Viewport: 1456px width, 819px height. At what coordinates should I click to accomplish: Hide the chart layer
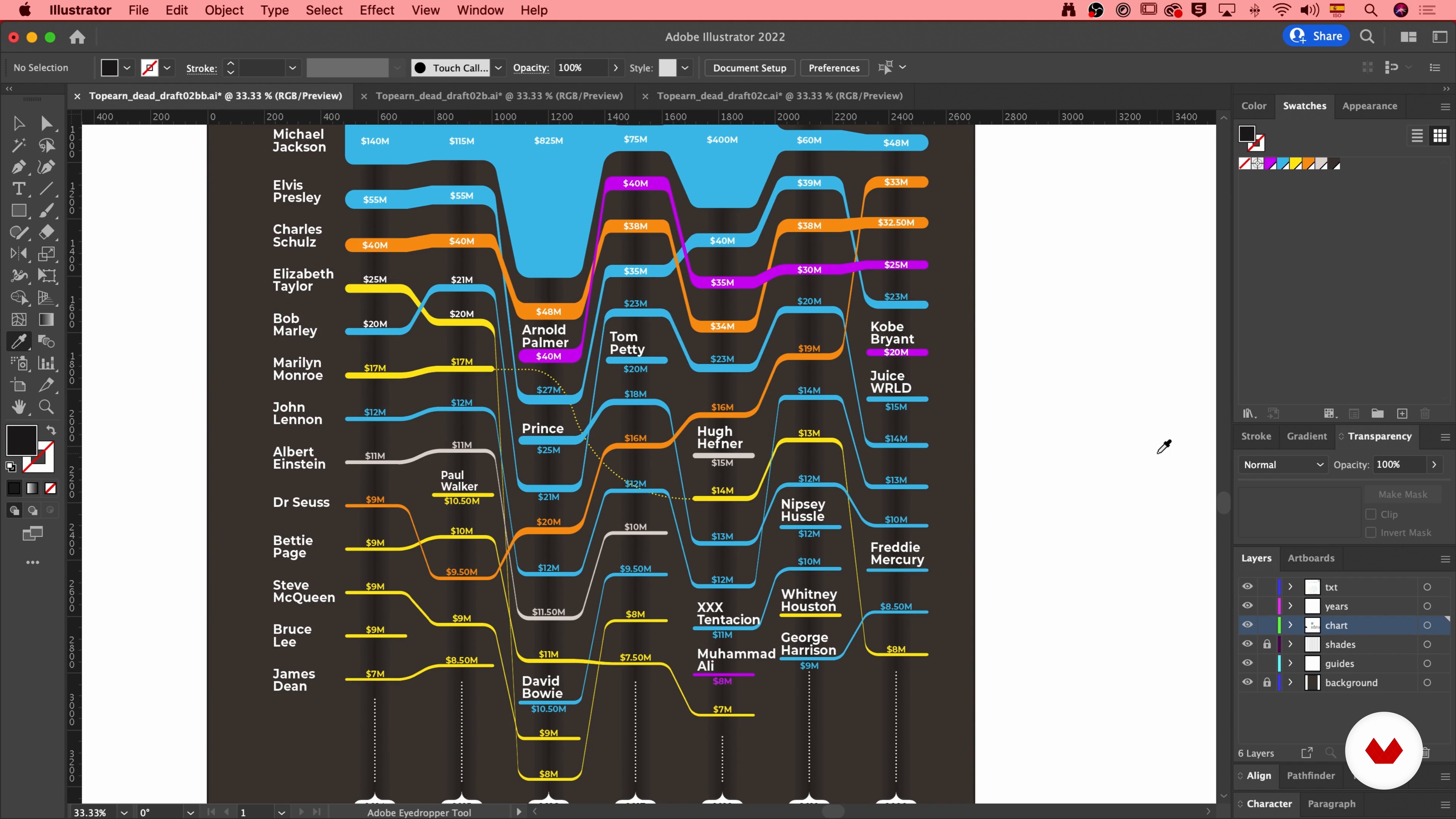click(1247, 625)
